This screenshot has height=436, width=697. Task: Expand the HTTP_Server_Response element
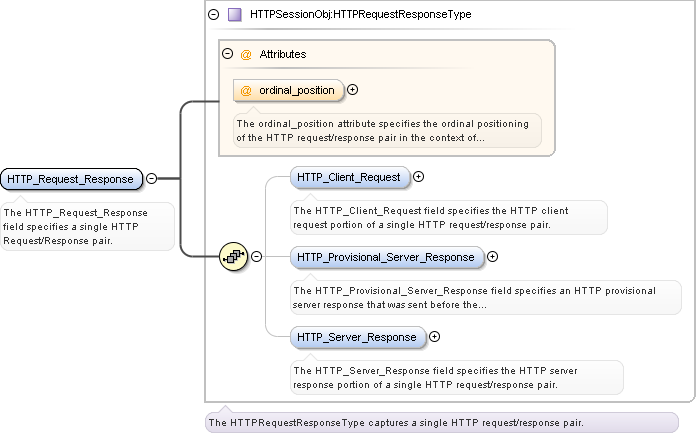pyautogui.click(x=434, y=337)
